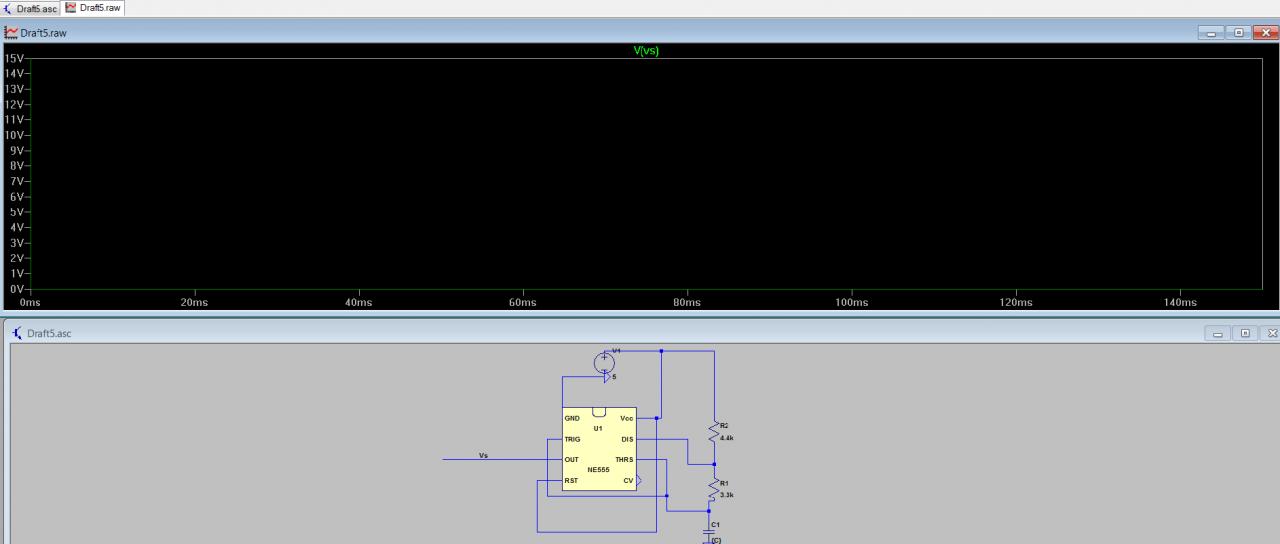Click the 140ms label on the time axis
Viewport: 1280px width, 544px height.
pyautogui.click(x=1180, y=303)
